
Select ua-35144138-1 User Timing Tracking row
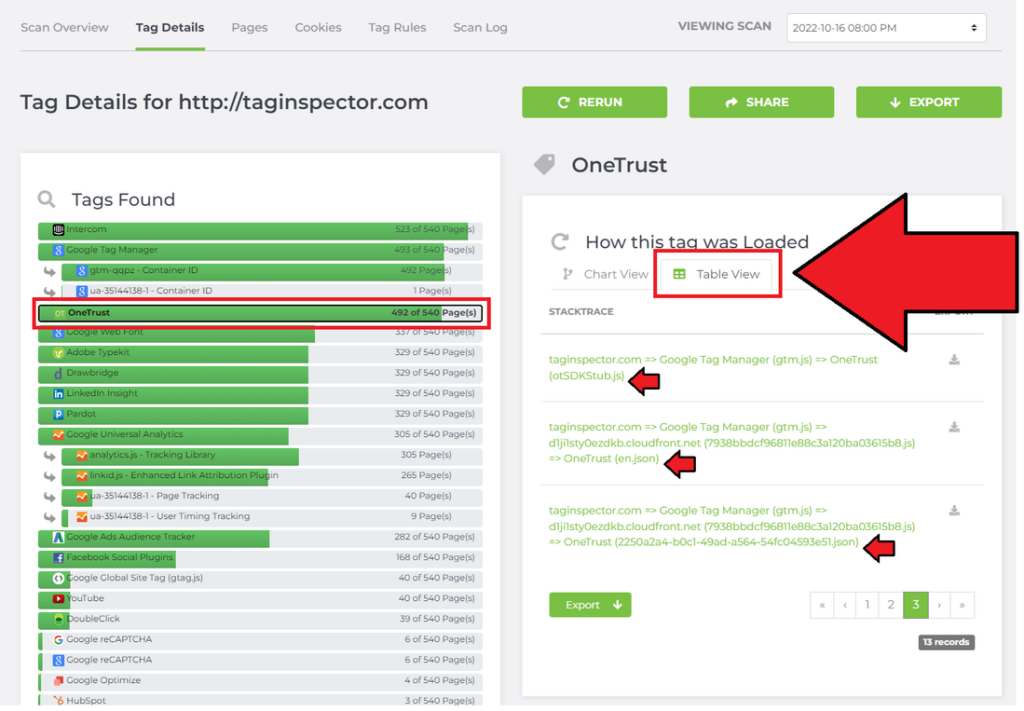point(272,516)
